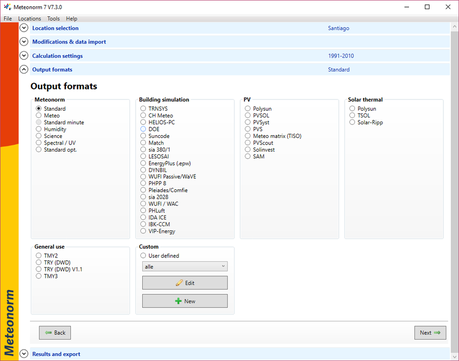Select the Science output format
Screen dimensions: 459x361
[x=39, y=136]
